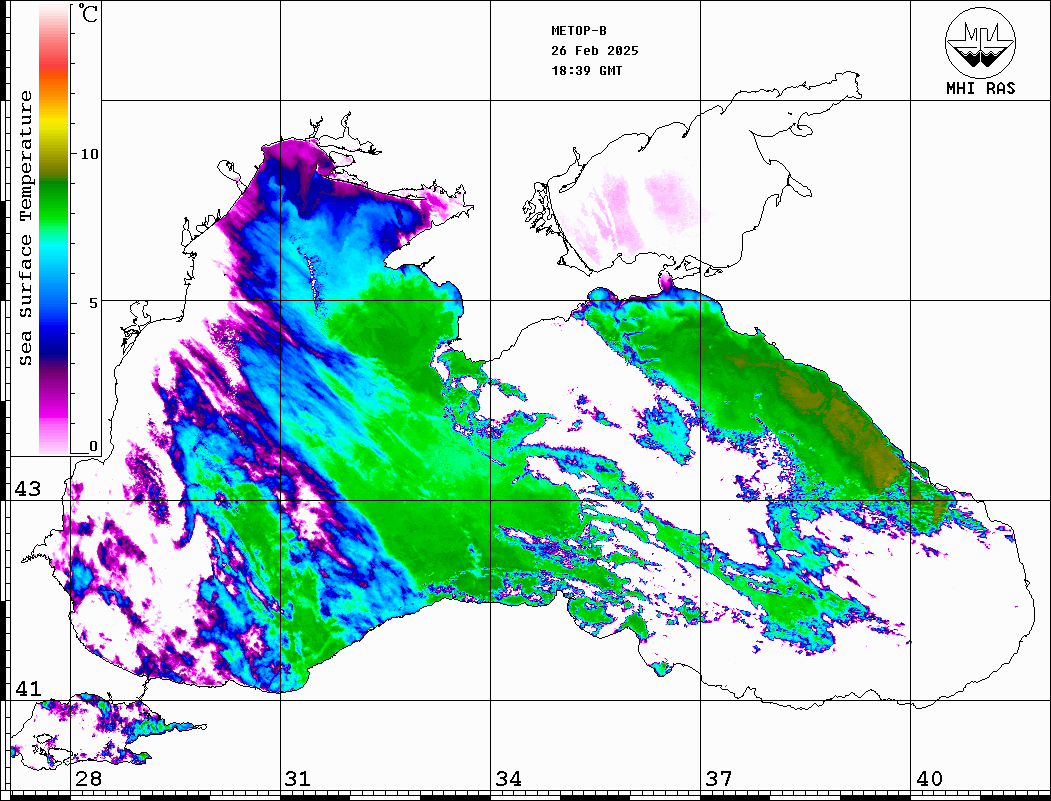Image resolution: width=1051 pixels, height=801 pixels.
Task: Click latitude label 41
Action: tap(28, 688)
